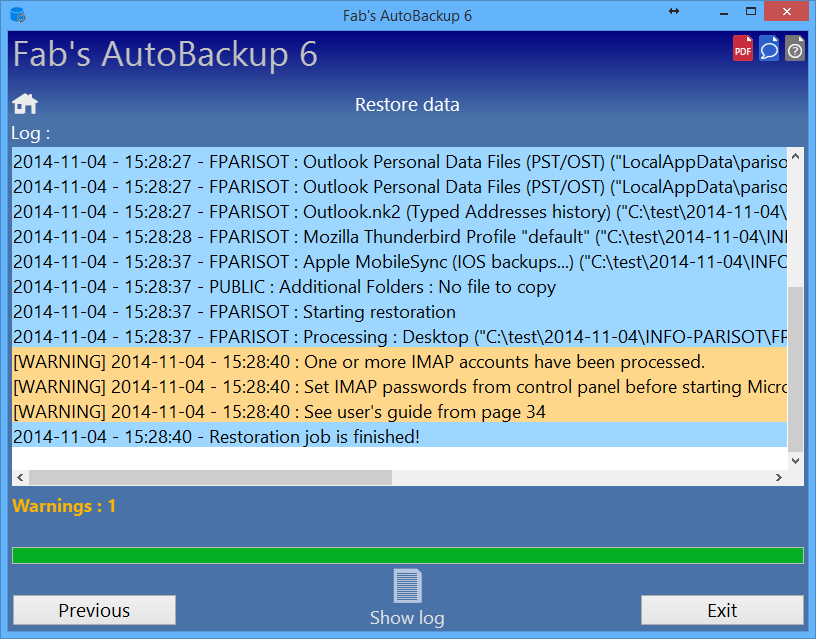Select the 'Restoration job is finished!' log line

click(216, 436)
